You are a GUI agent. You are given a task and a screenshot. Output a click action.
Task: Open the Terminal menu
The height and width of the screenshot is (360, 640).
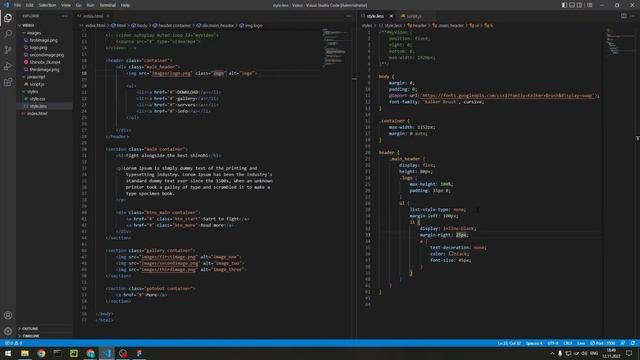(x=108, y=5)
